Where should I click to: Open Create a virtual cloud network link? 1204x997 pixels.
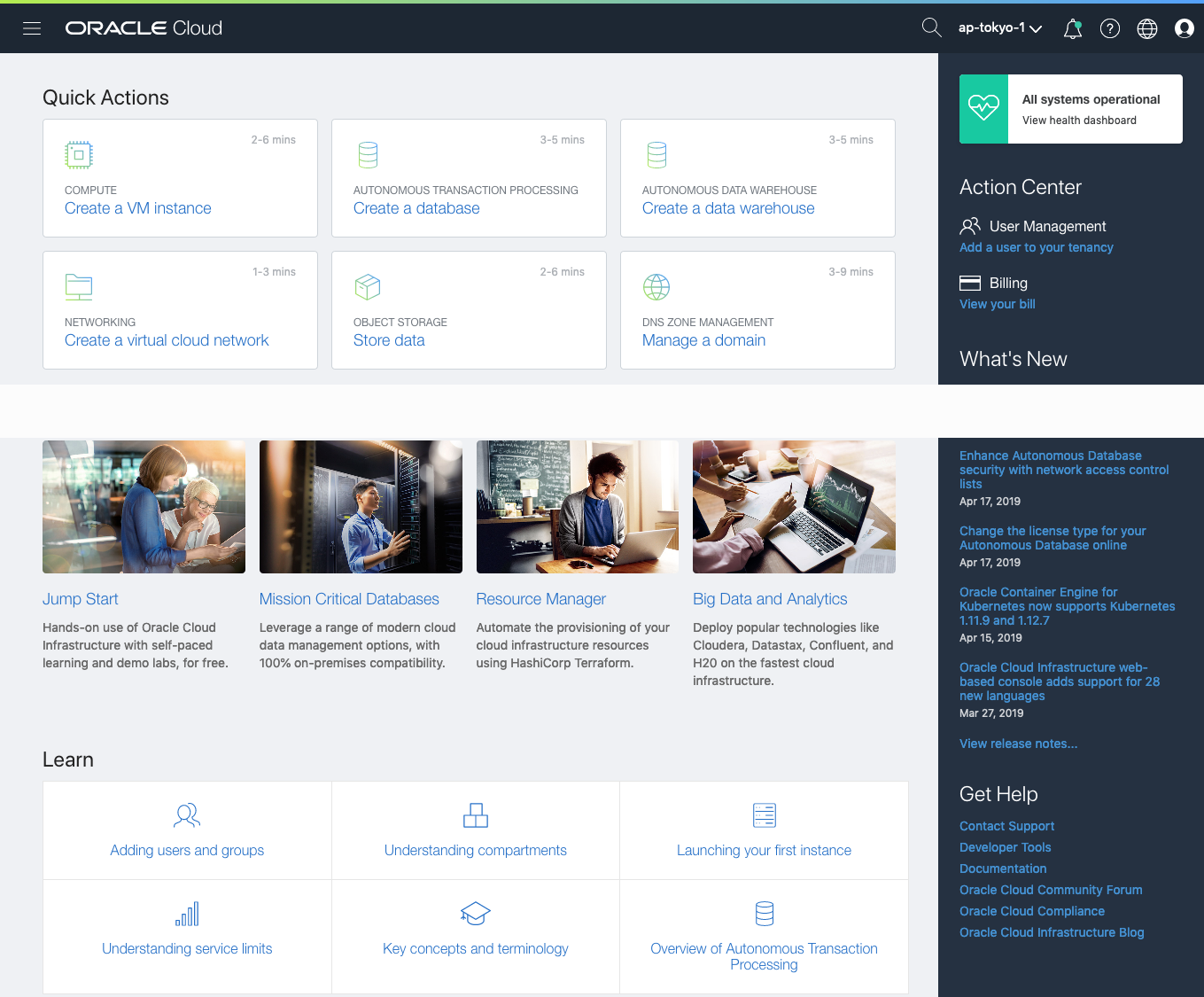point(167,340)
